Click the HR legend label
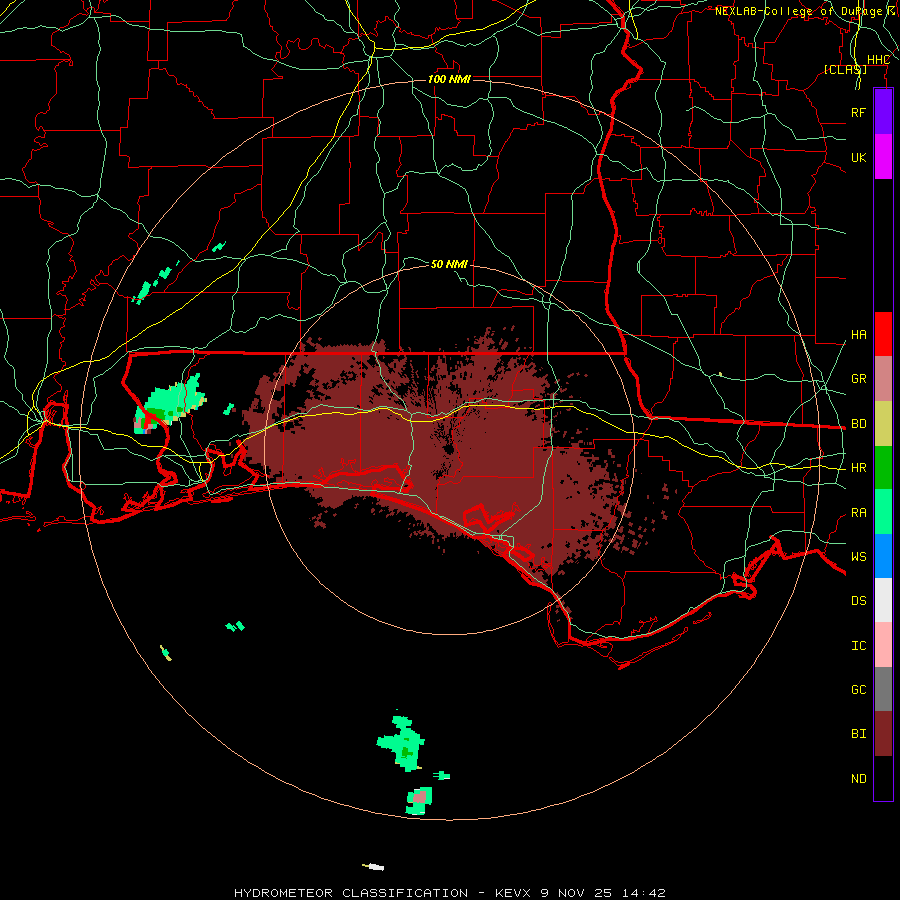Viewport: 900px width, 900px height. click(858, 468)
